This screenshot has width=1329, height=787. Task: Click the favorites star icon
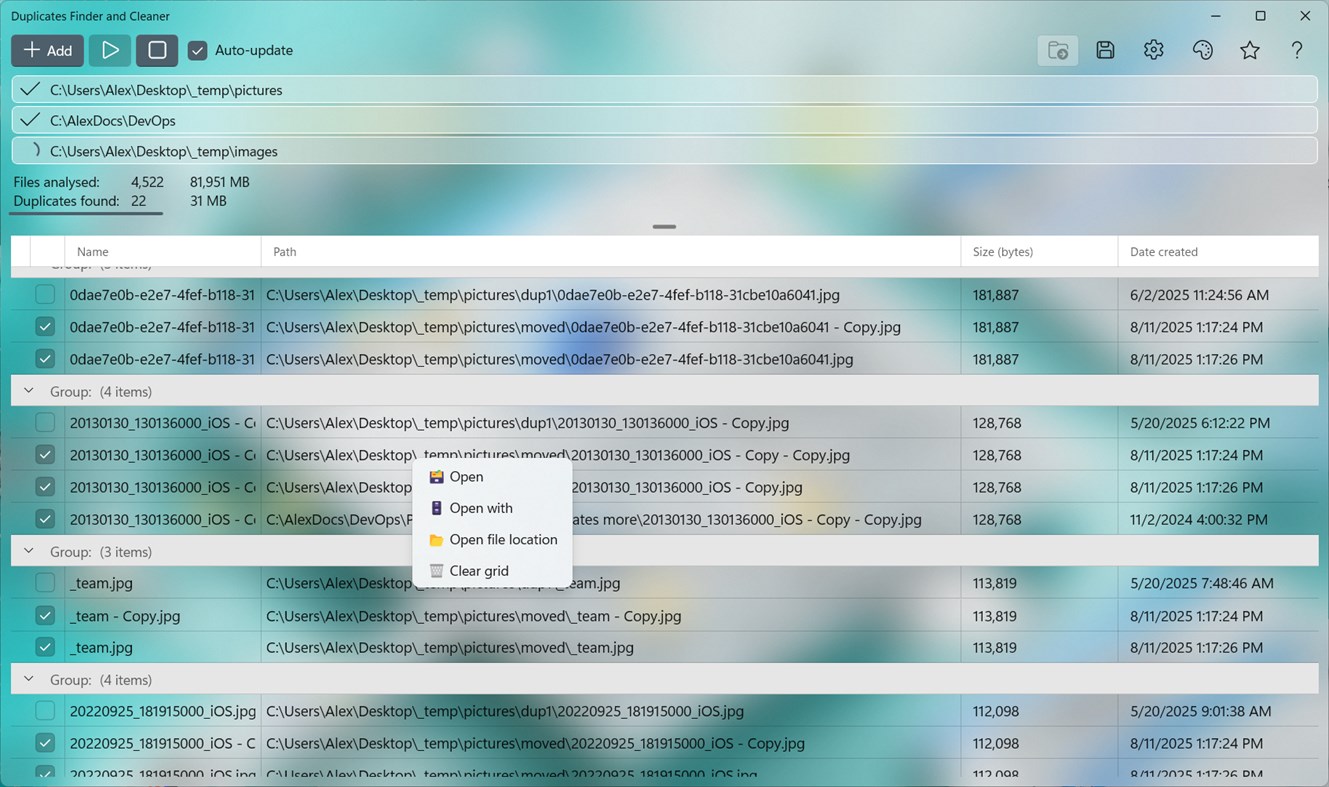(1249, 50)
